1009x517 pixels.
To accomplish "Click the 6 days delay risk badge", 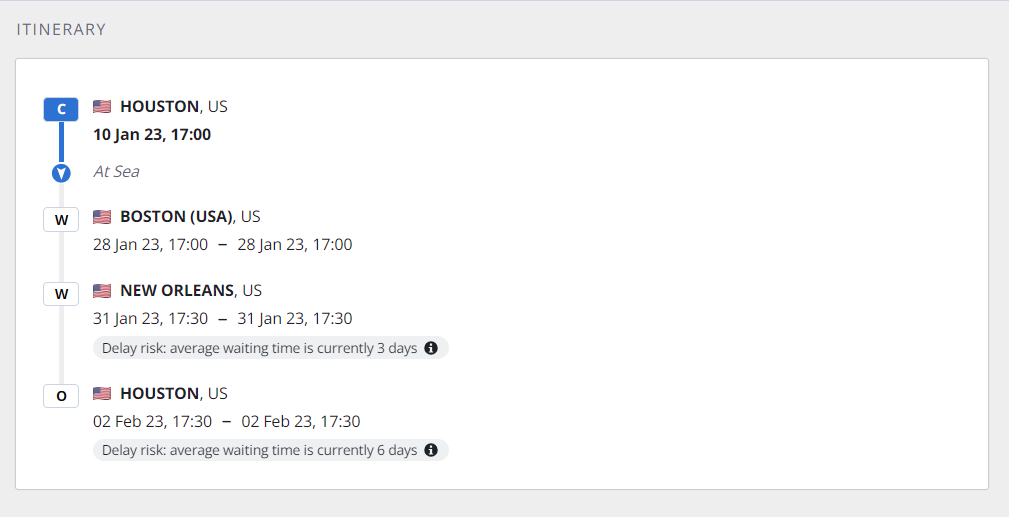I will point(260,450).
